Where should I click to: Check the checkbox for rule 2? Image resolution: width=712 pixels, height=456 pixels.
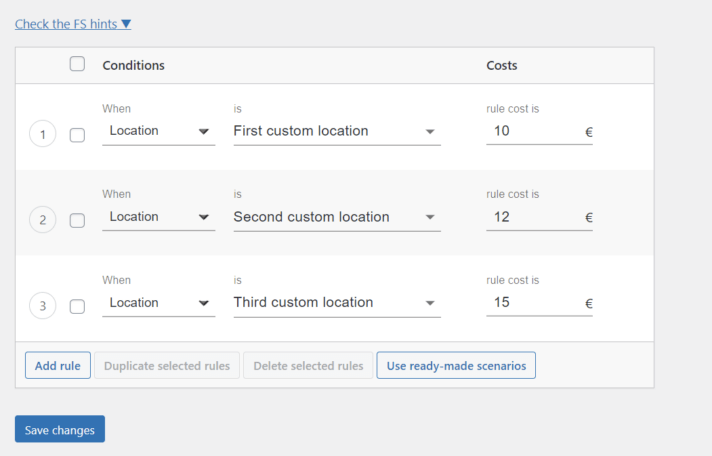tap(77, 221)
